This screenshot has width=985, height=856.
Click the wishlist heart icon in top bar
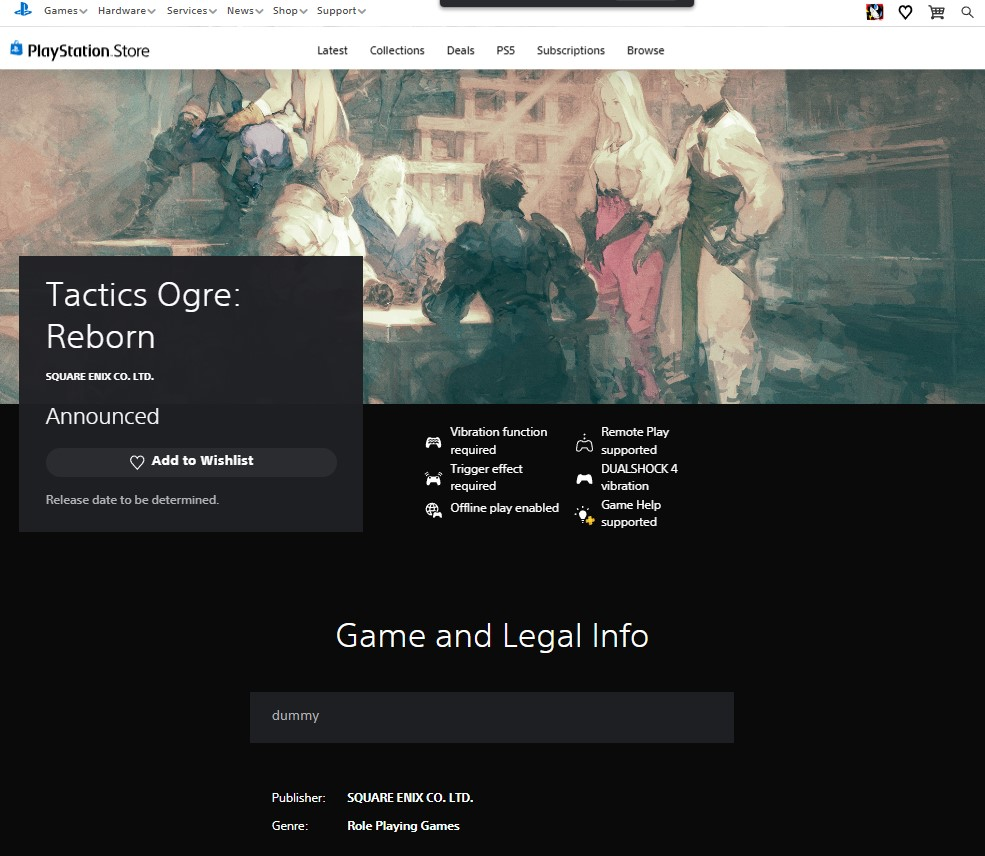pyautogui.click(x=905, y=12)
